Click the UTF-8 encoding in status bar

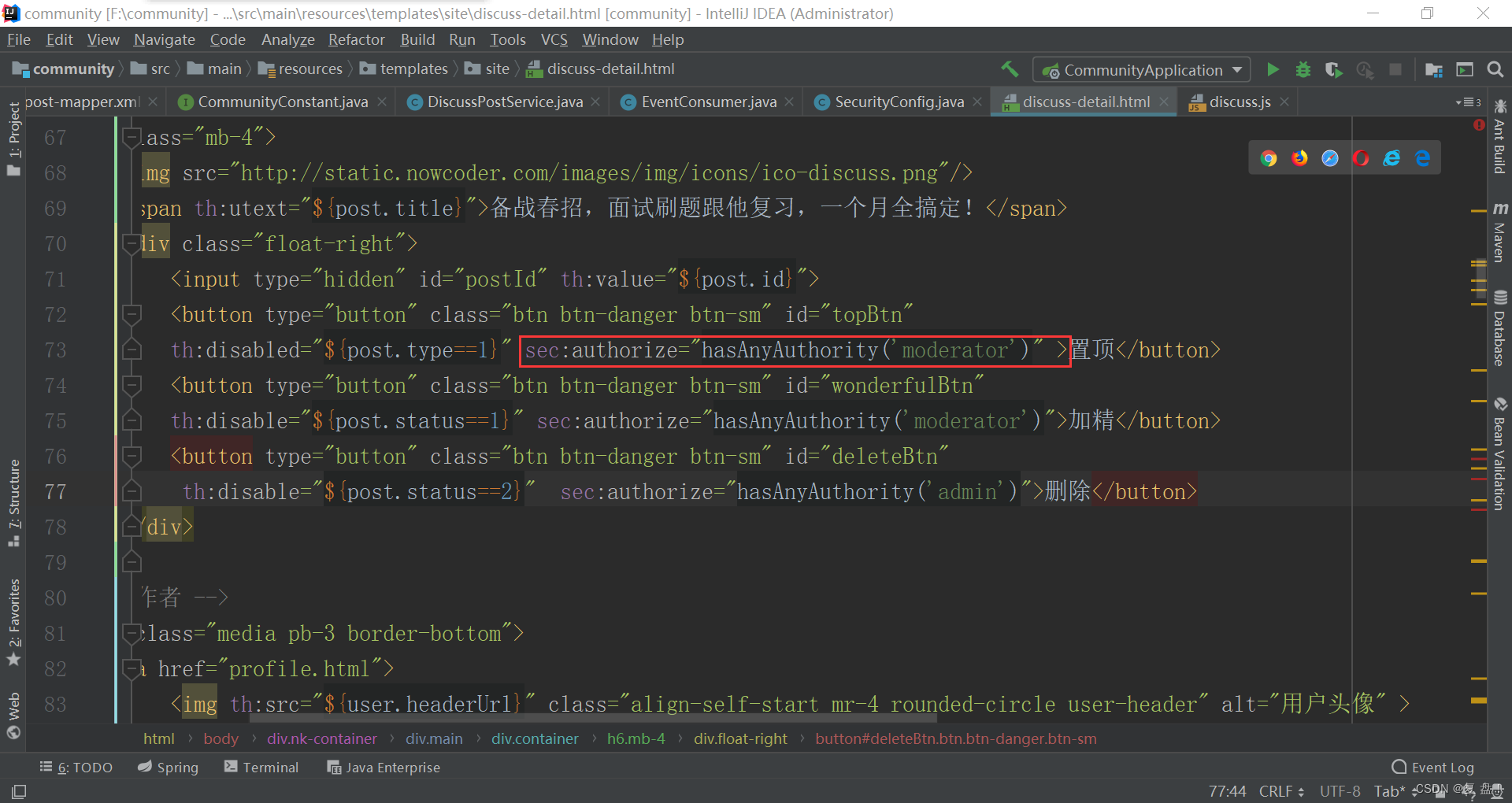[x=1340, y=791]
